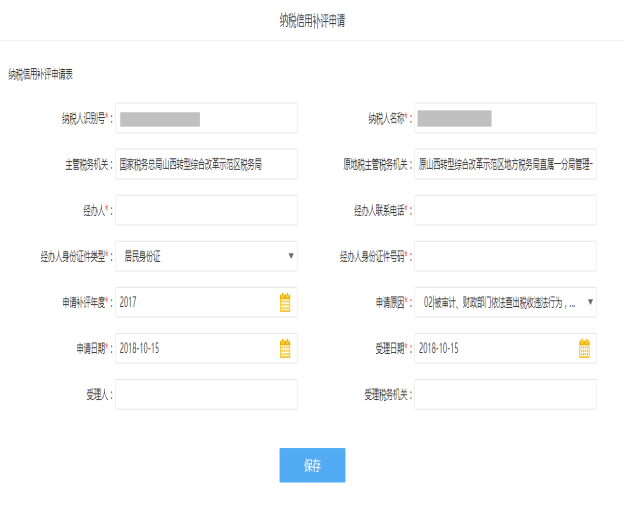Expand the 申请原因 dropdown
The width and height of the screenshot is (625, 519).
[590, 302]
